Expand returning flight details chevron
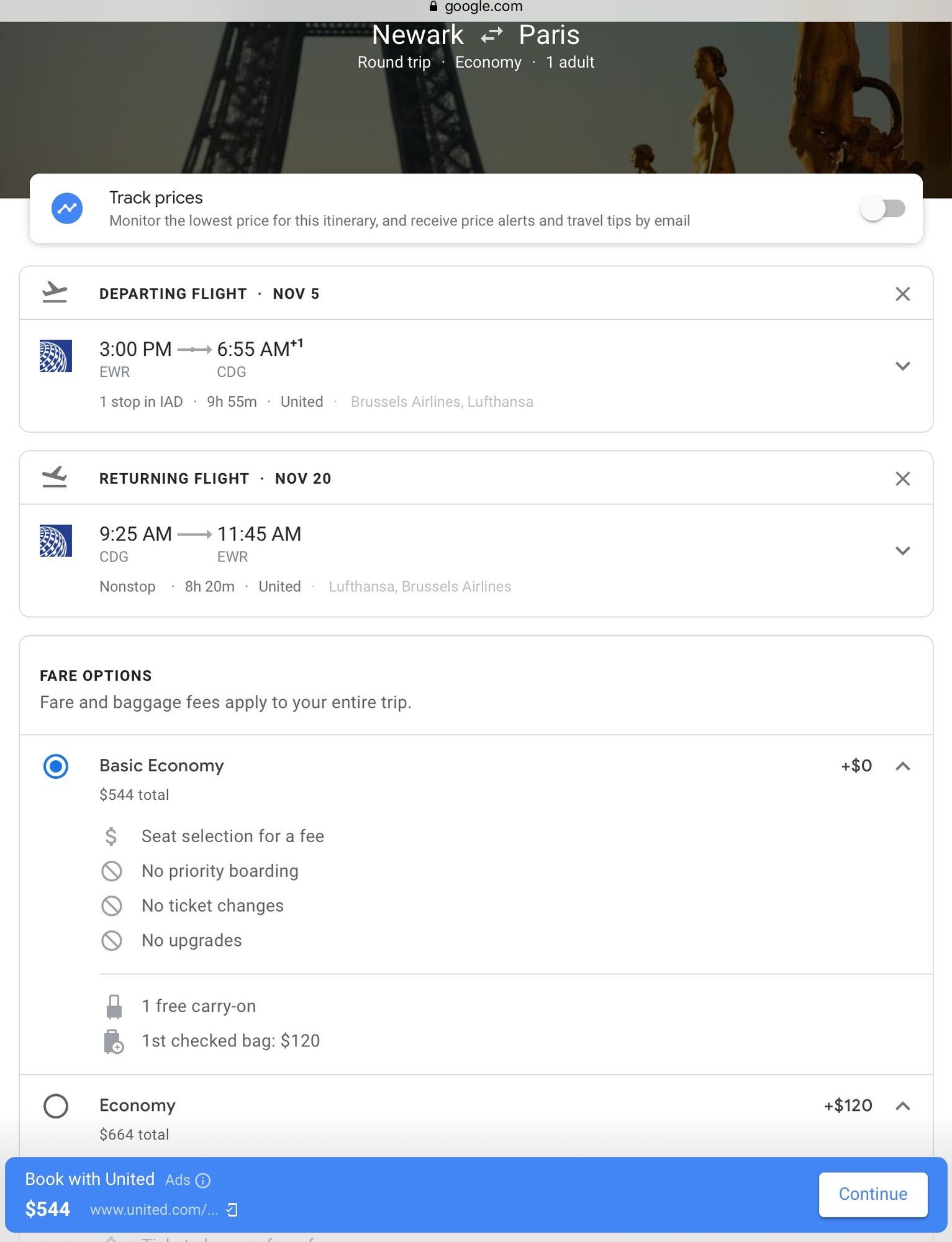The image size is (952, 1242). [x=902, y=551]
